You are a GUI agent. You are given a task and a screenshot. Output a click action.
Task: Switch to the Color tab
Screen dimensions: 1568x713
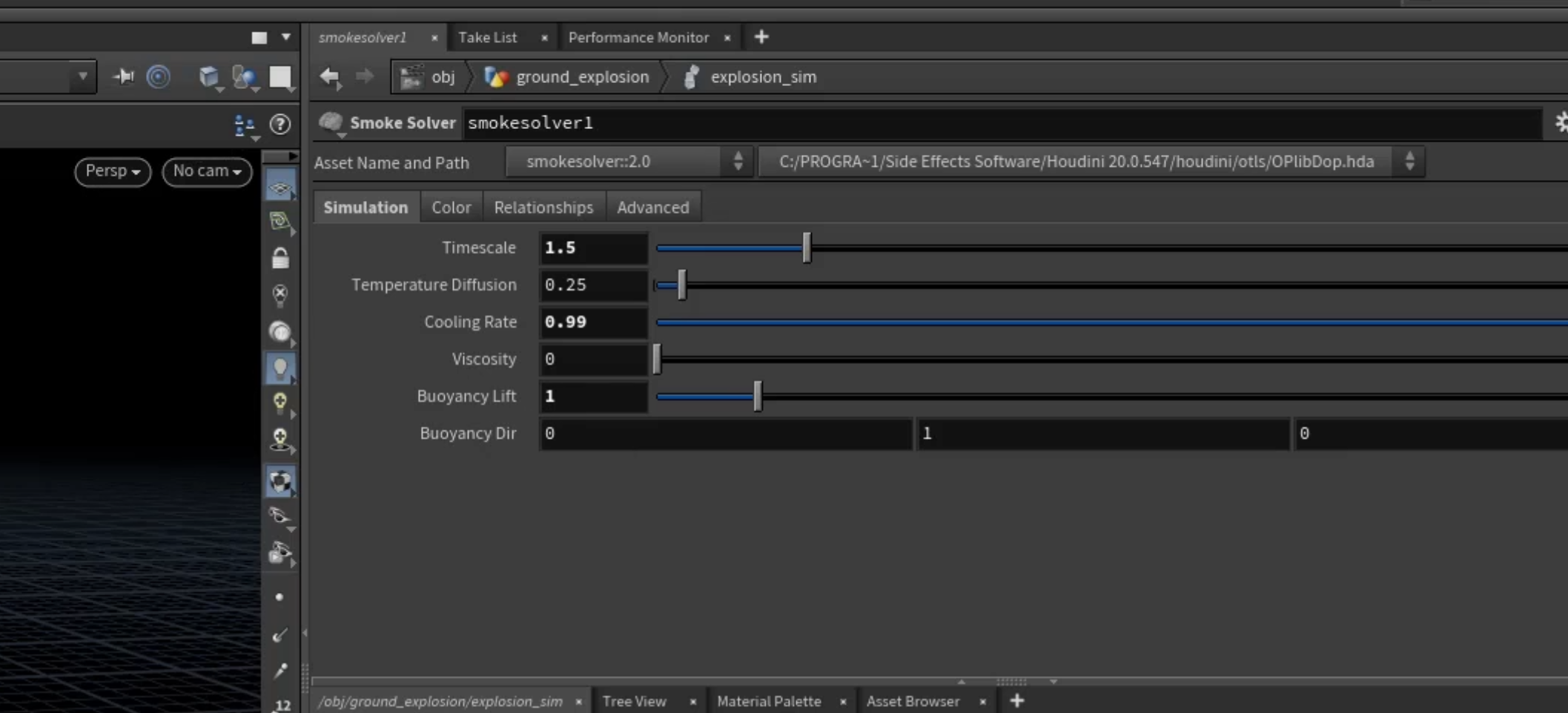pos(451,208)
